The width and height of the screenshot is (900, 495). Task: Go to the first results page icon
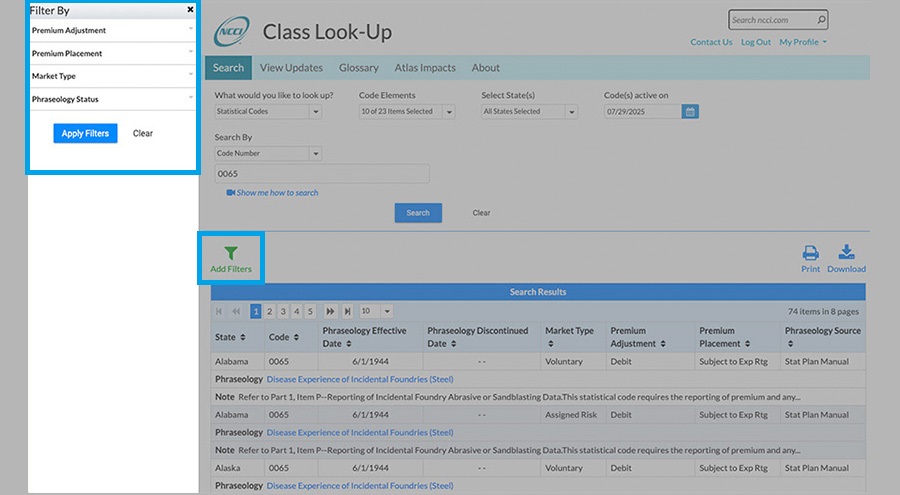point(219,311)
